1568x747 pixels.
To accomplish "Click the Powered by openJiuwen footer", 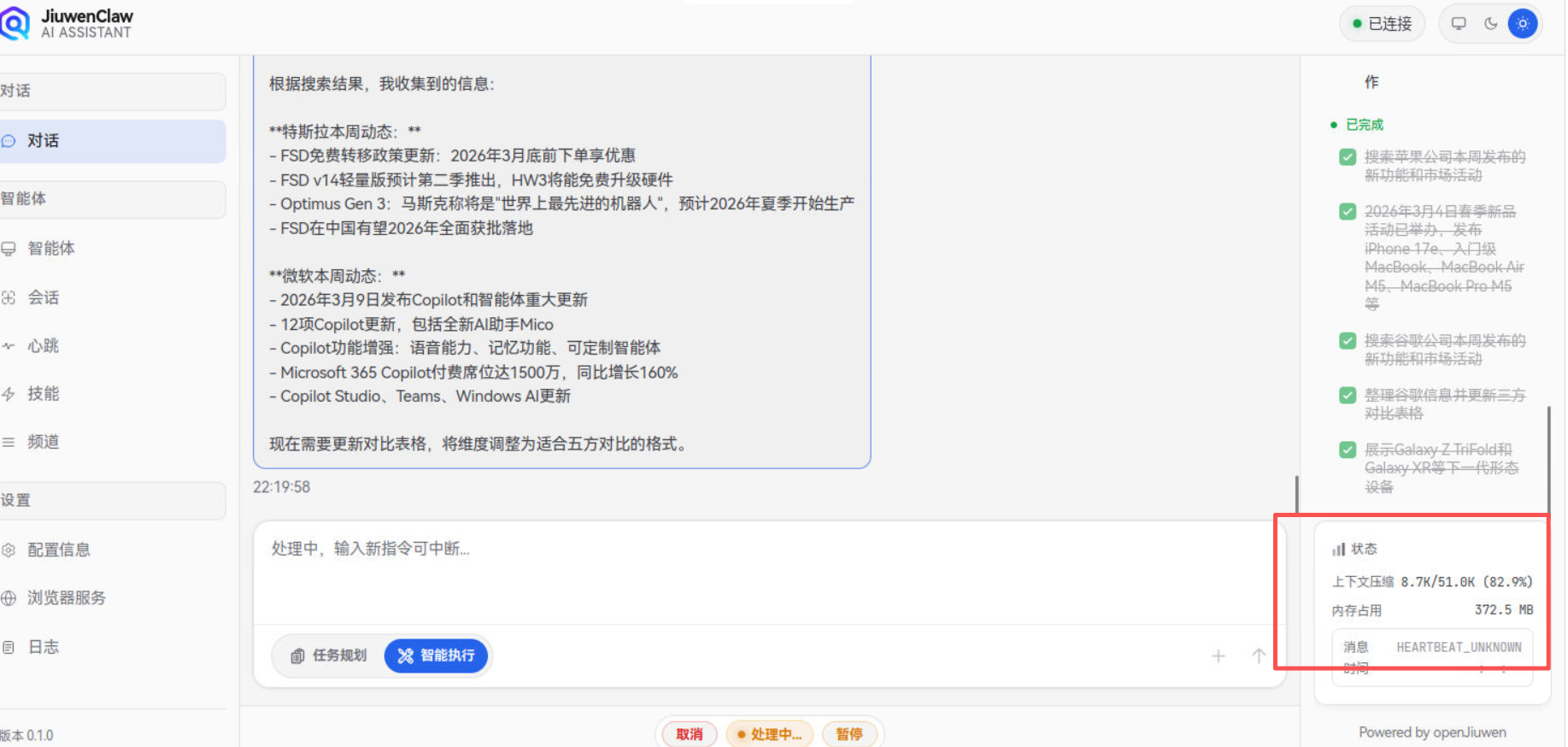I will (x=1432, y=732).
